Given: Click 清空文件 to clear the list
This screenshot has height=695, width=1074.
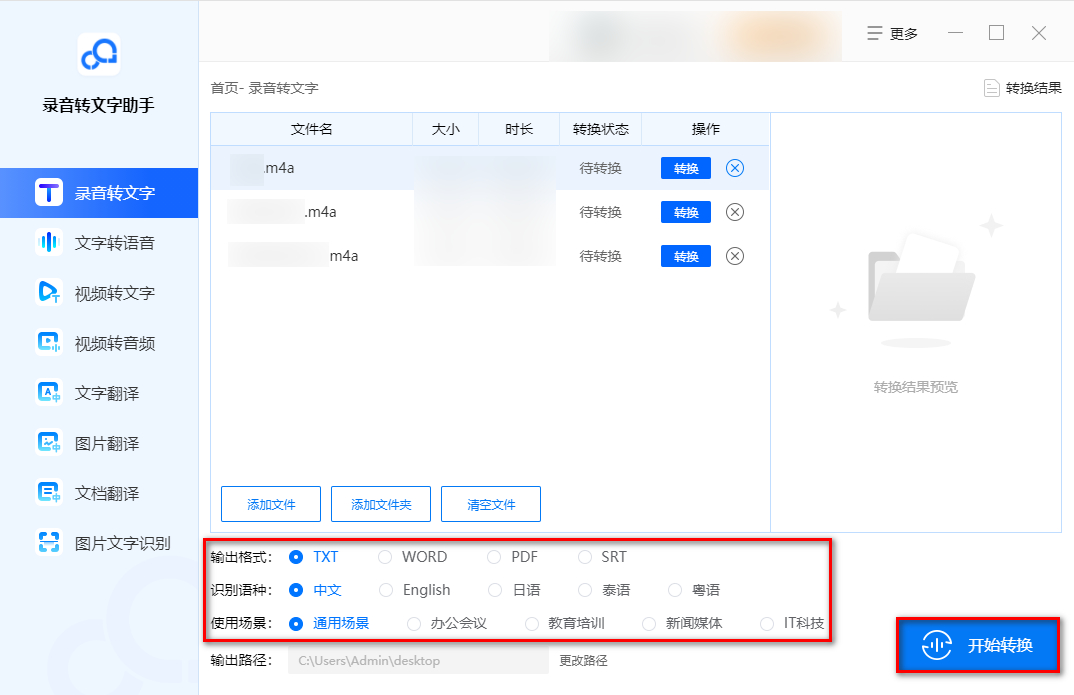Looking at the screenshot, I should [x=491, y=505].
